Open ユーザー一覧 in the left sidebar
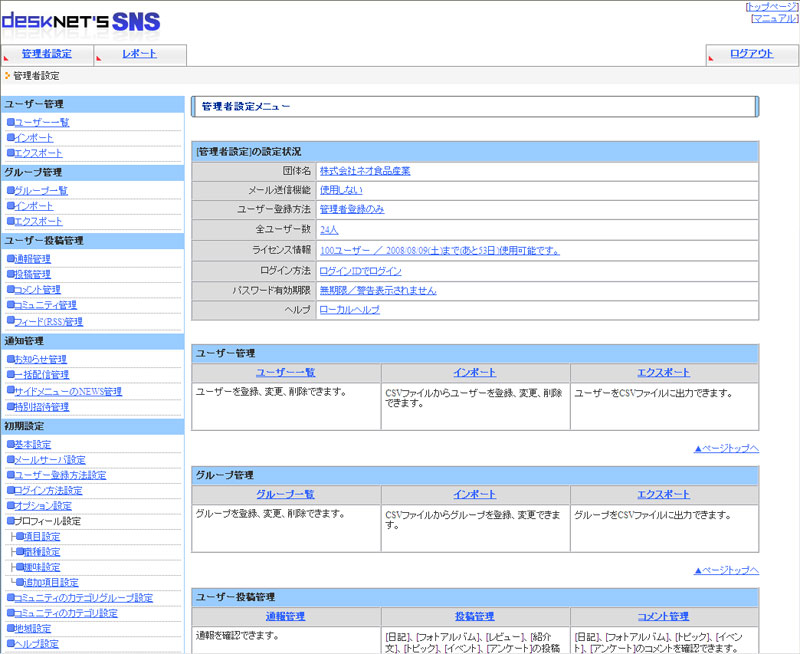This screenshot has width=800, height=654. coord(41,122)
